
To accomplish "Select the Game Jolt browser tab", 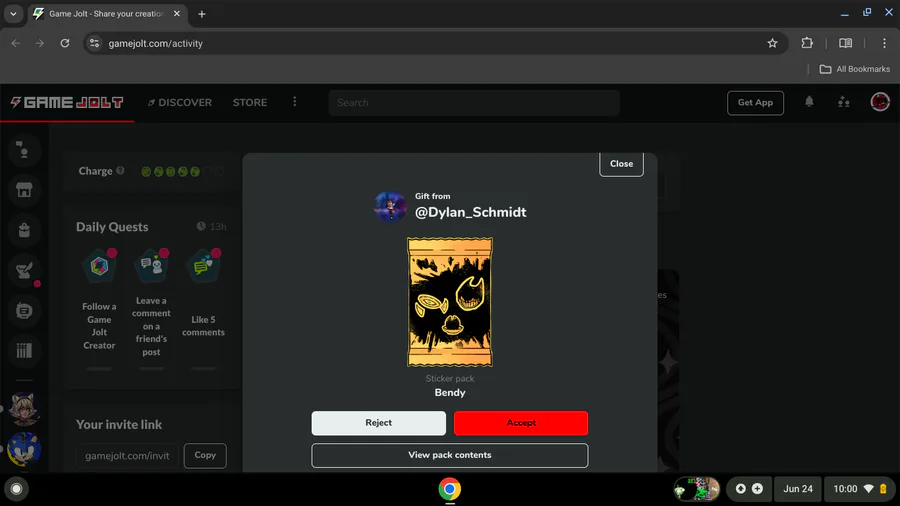I will point(107,14).
